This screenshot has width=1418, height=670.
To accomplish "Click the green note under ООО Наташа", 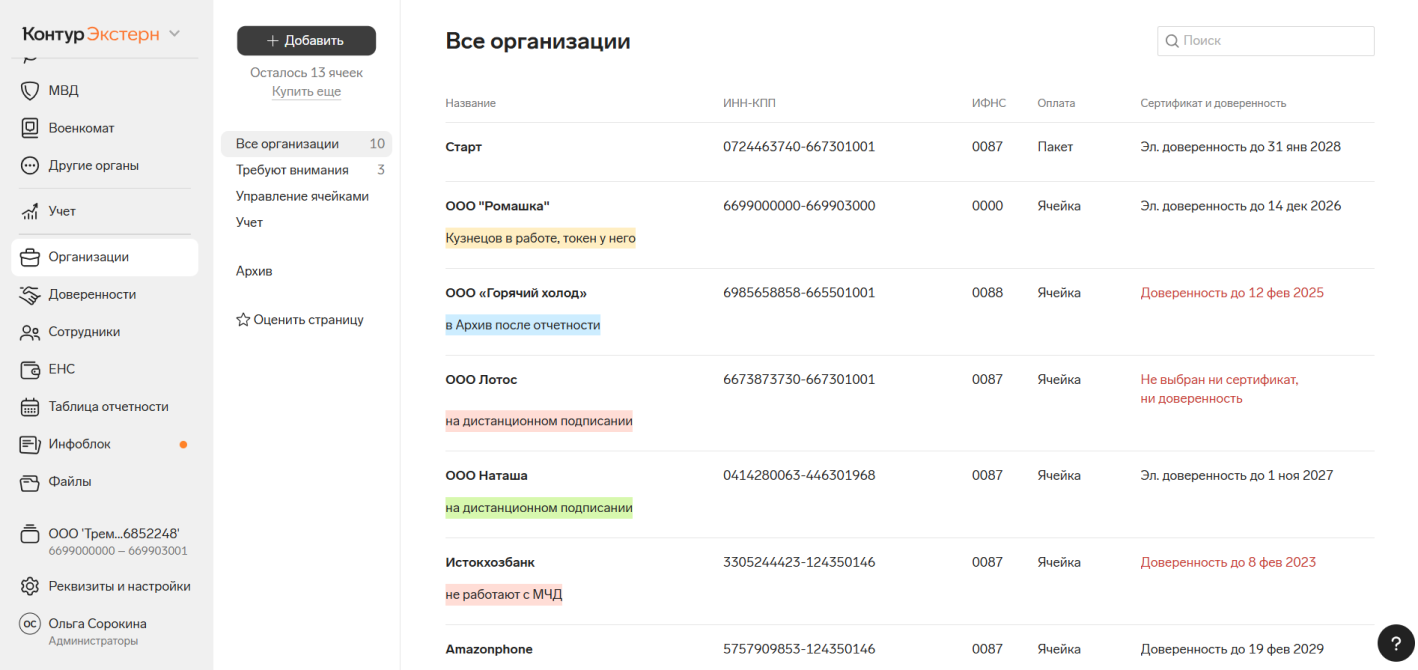I will (539, 508).
